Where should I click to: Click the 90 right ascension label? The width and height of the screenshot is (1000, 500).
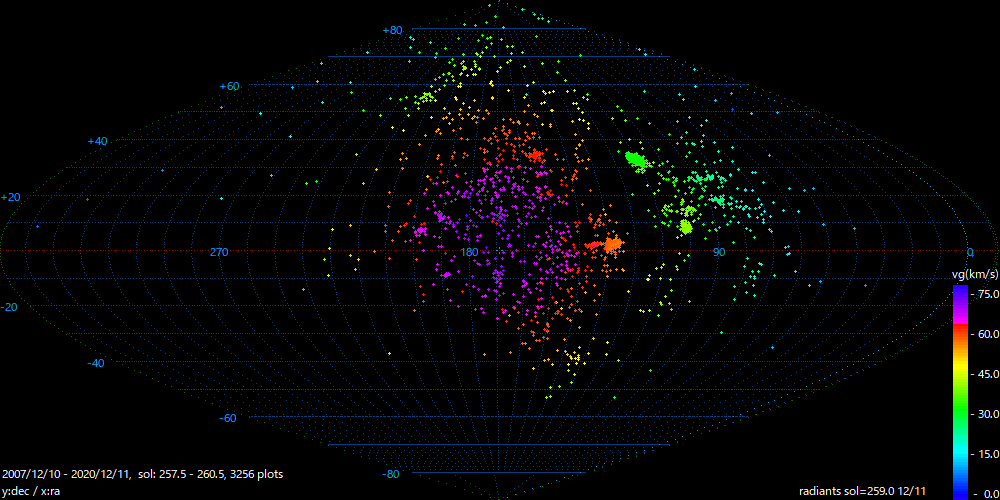717,252
